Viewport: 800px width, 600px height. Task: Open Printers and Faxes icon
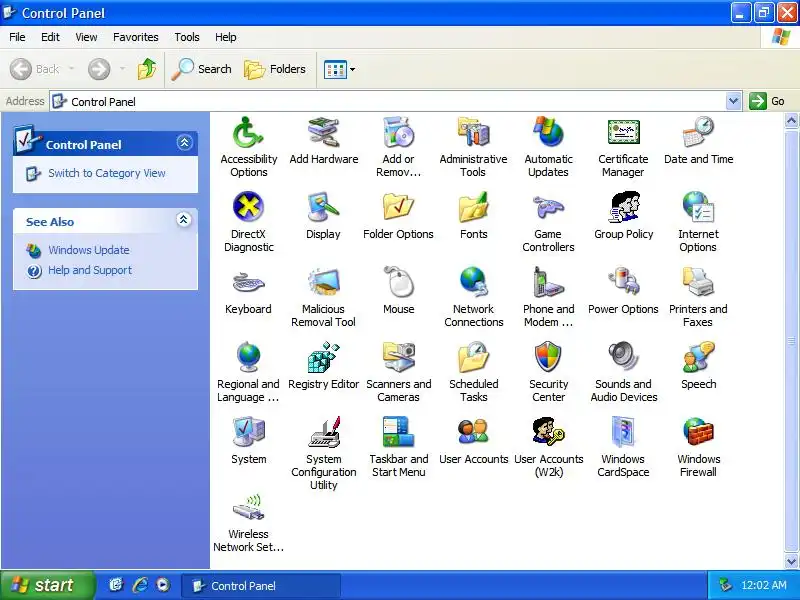point(698,283)
